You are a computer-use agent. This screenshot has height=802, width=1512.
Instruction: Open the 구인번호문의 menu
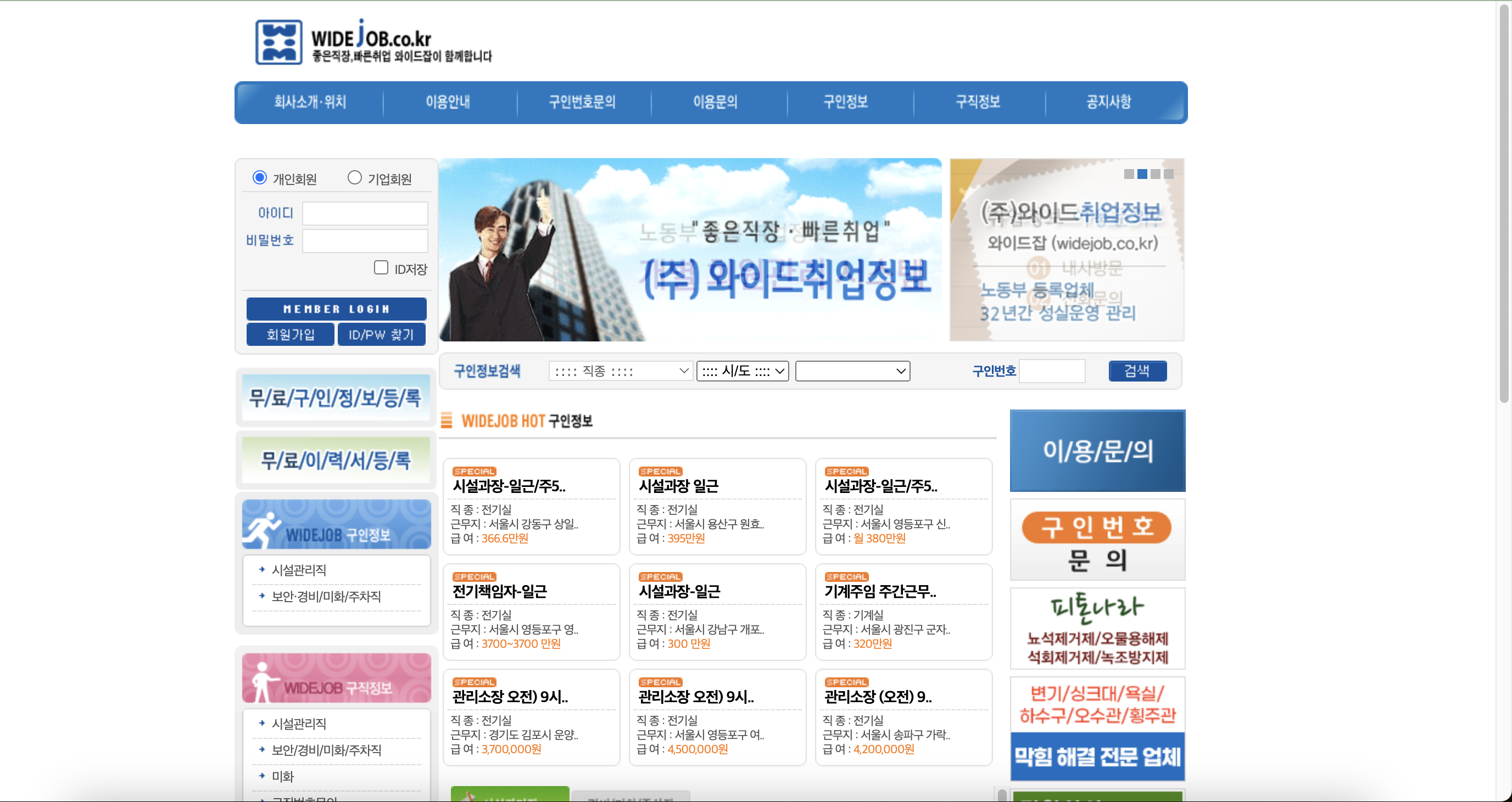coord(582,102)
